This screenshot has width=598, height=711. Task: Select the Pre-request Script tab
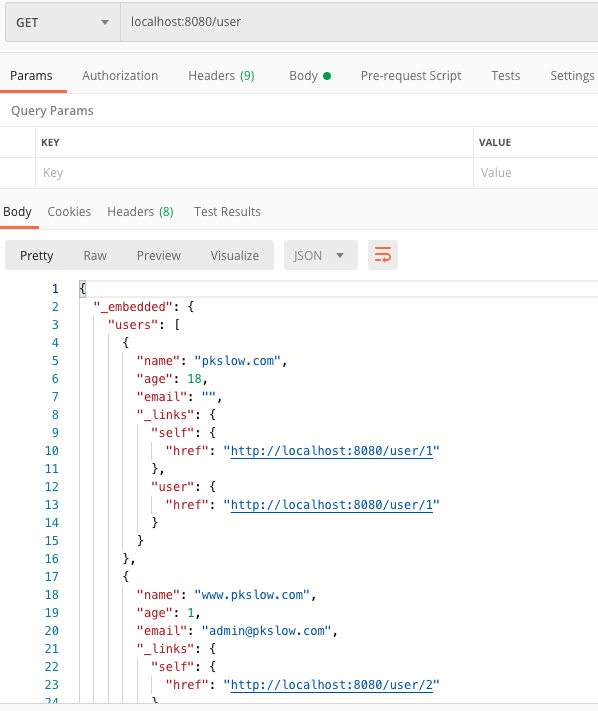click(411, 76)
